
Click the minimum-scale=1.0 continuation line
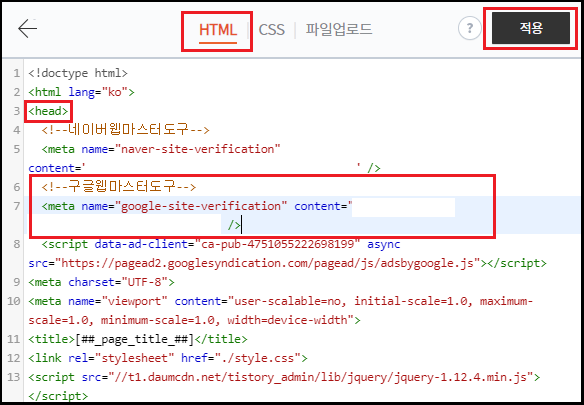click(x=194, y=320)
